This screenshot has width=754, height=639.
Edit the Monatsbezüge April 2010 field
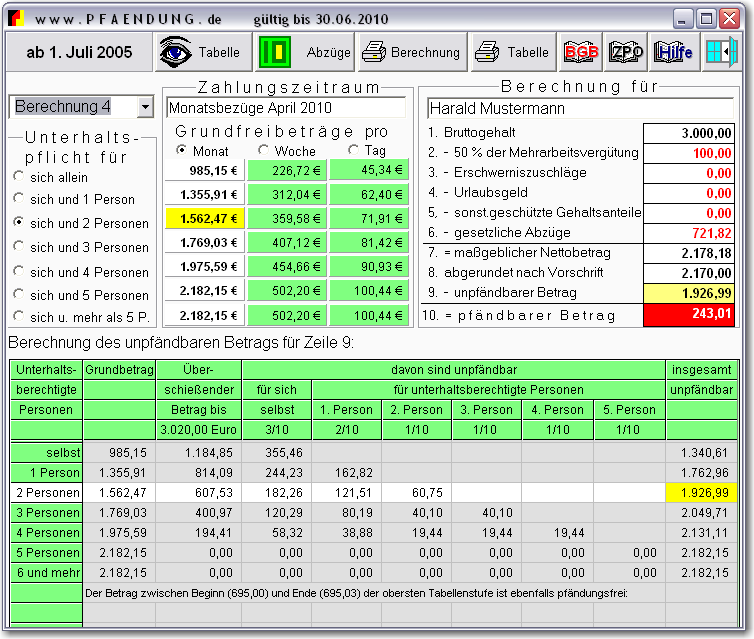click(x=286, y=108)
